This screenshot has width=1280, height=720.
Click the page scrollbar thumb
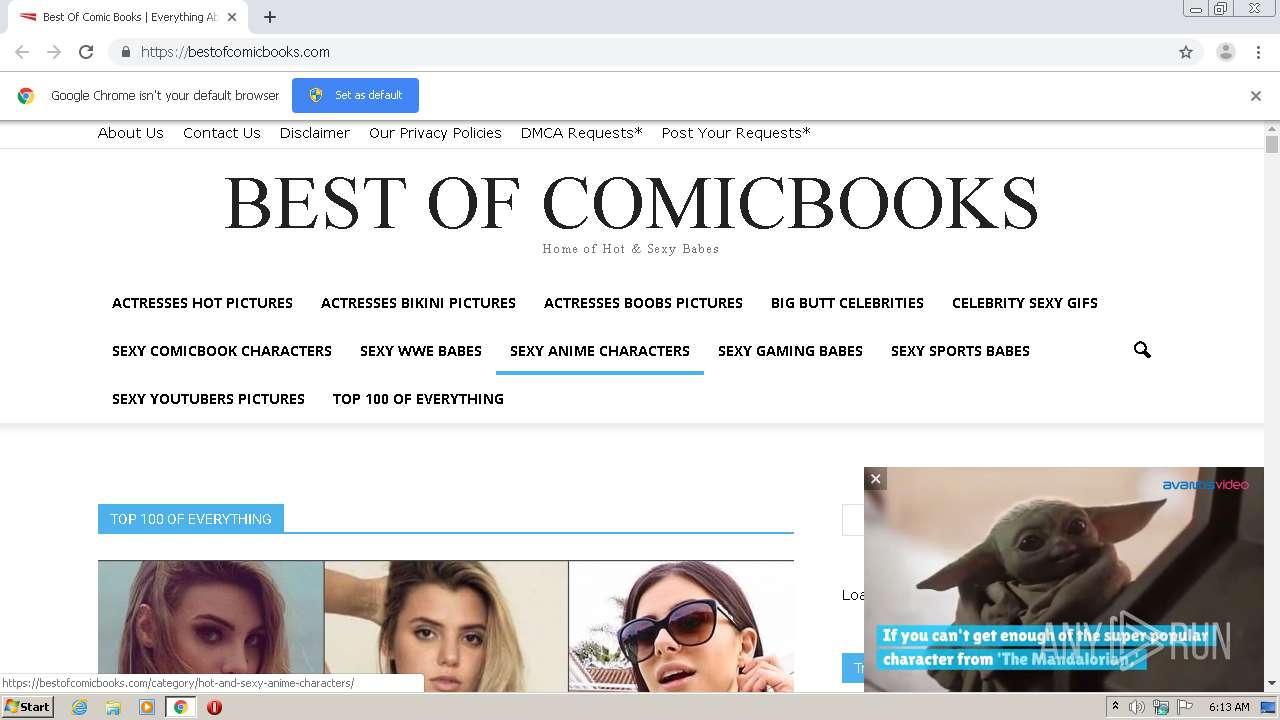pyautogui.click(x=1272, y=144)
